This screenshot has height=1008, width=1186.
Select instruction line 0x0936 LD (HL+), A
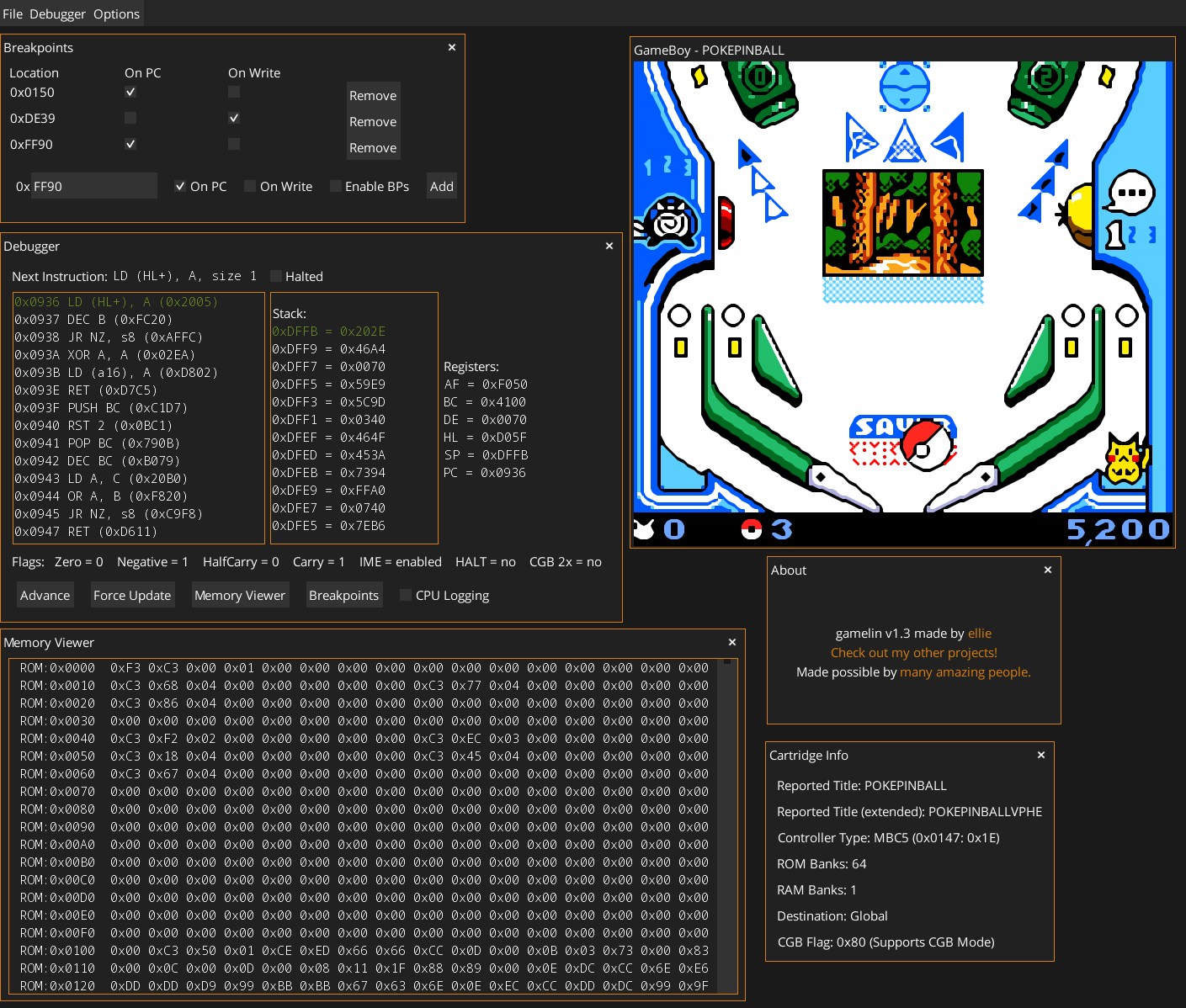(x=116, y=301)
